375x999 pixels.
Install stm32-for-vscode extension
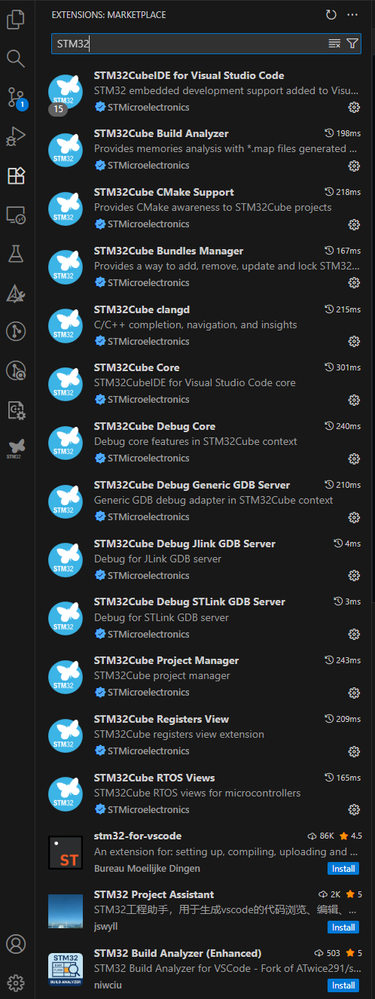point(344,868)
